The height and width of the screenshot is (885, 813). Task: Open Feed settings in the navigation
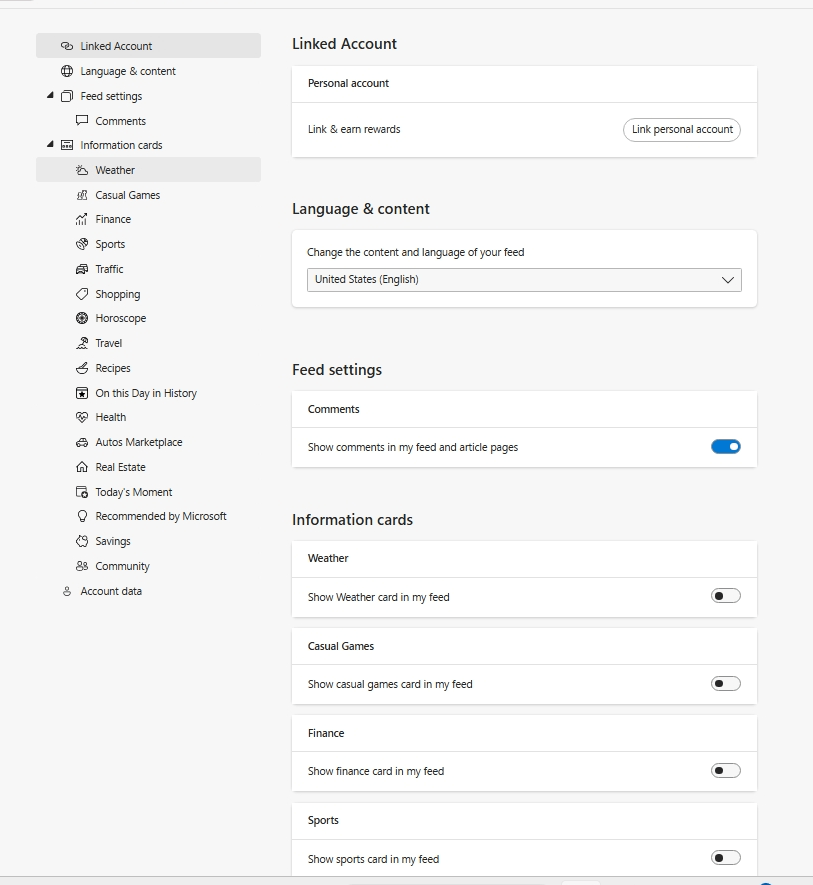tap(111, 97)
